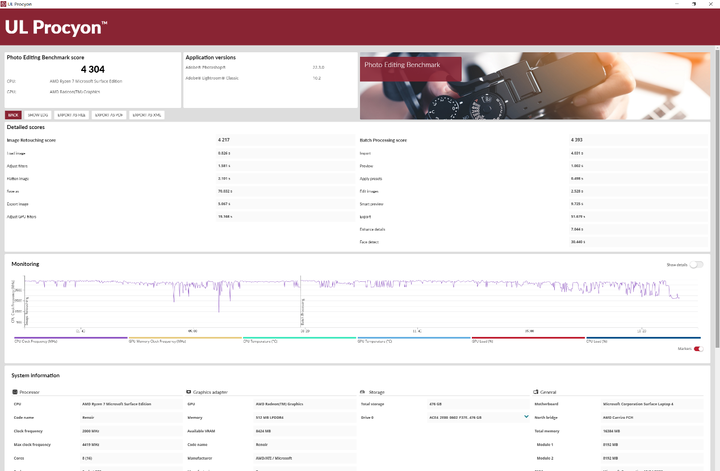720x471 pixels.
Task: Click Clock frequency row label in Processor
Action: (x=28, y=431)
